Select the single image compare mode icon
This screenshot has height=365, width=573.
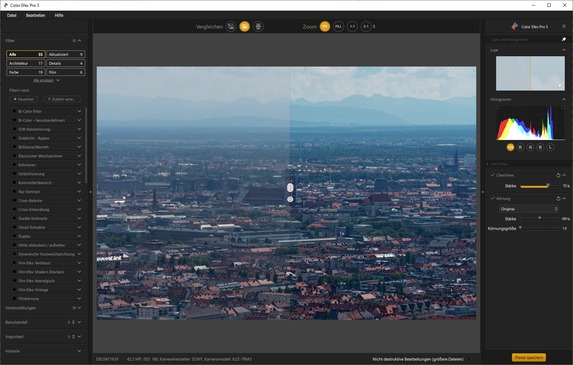click(231, 26)
